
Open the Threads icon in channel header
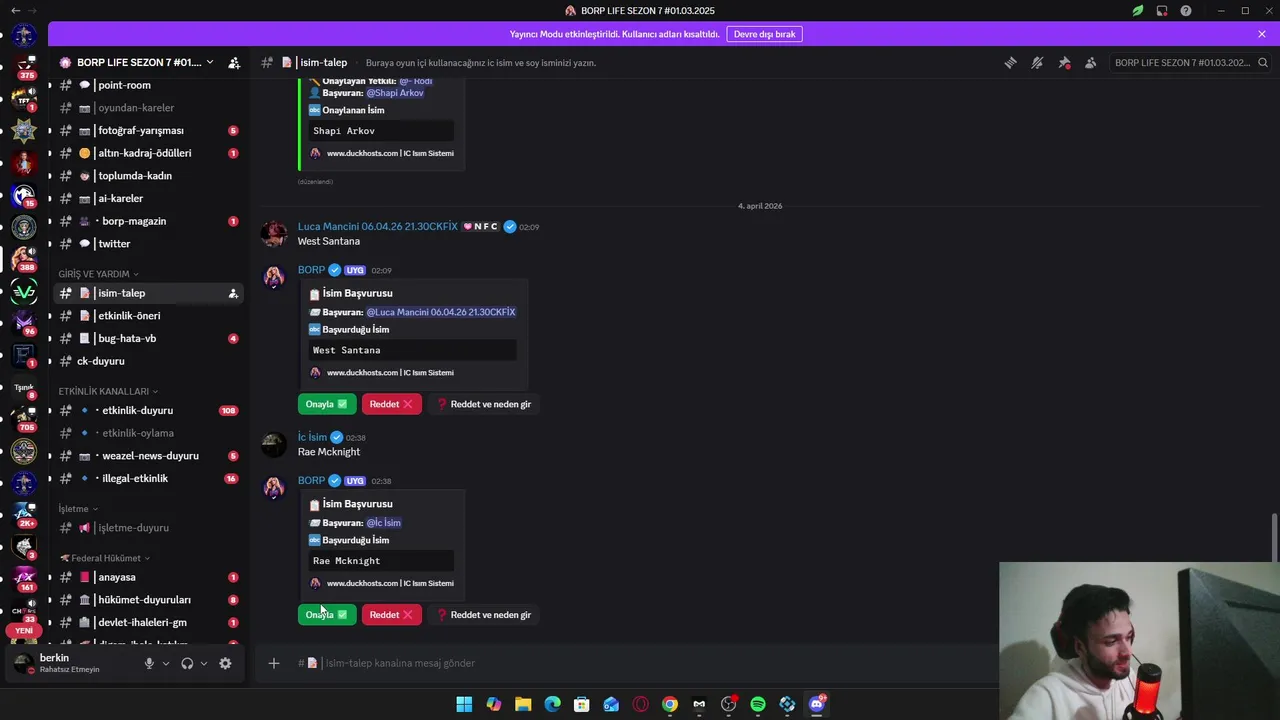click(x=1011, y=62)
